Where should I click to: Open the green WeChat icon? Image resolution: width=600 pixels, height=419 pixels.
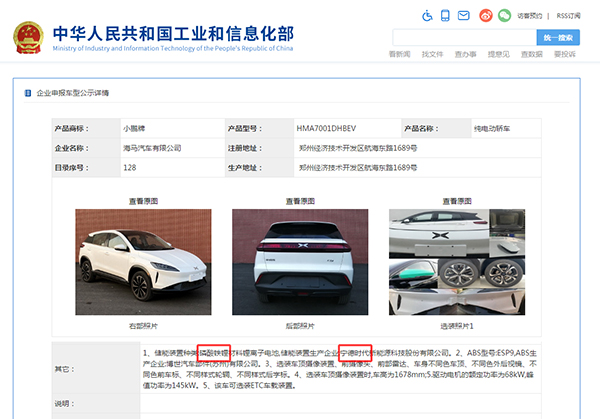pyautogui.click(x=504, y=16)
